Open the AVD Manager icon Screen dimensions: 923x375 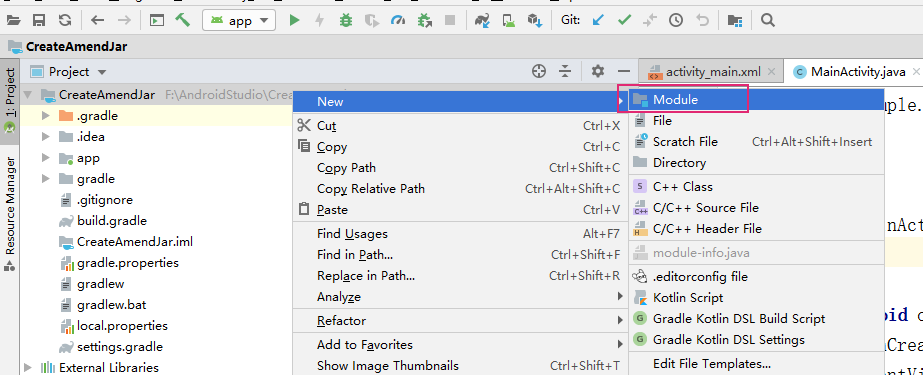click(509, 21)
